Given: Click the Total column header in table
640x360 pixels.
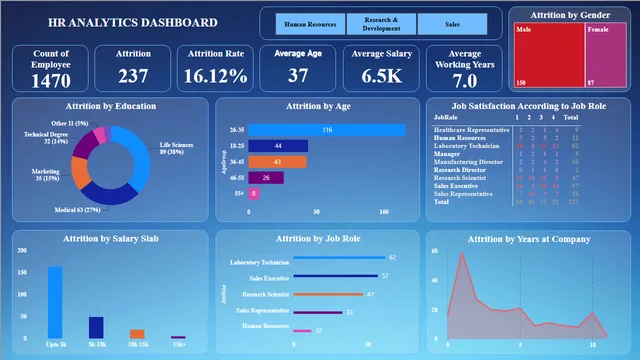Looking at the screenshot, I should (571, 118).
